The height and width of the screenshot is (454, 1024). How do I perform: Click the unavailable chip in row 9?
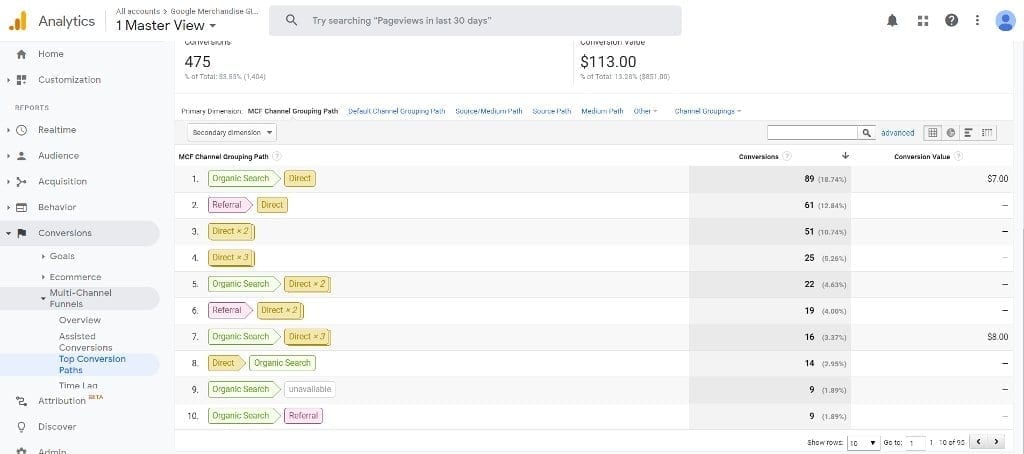[x=310, y=389]
